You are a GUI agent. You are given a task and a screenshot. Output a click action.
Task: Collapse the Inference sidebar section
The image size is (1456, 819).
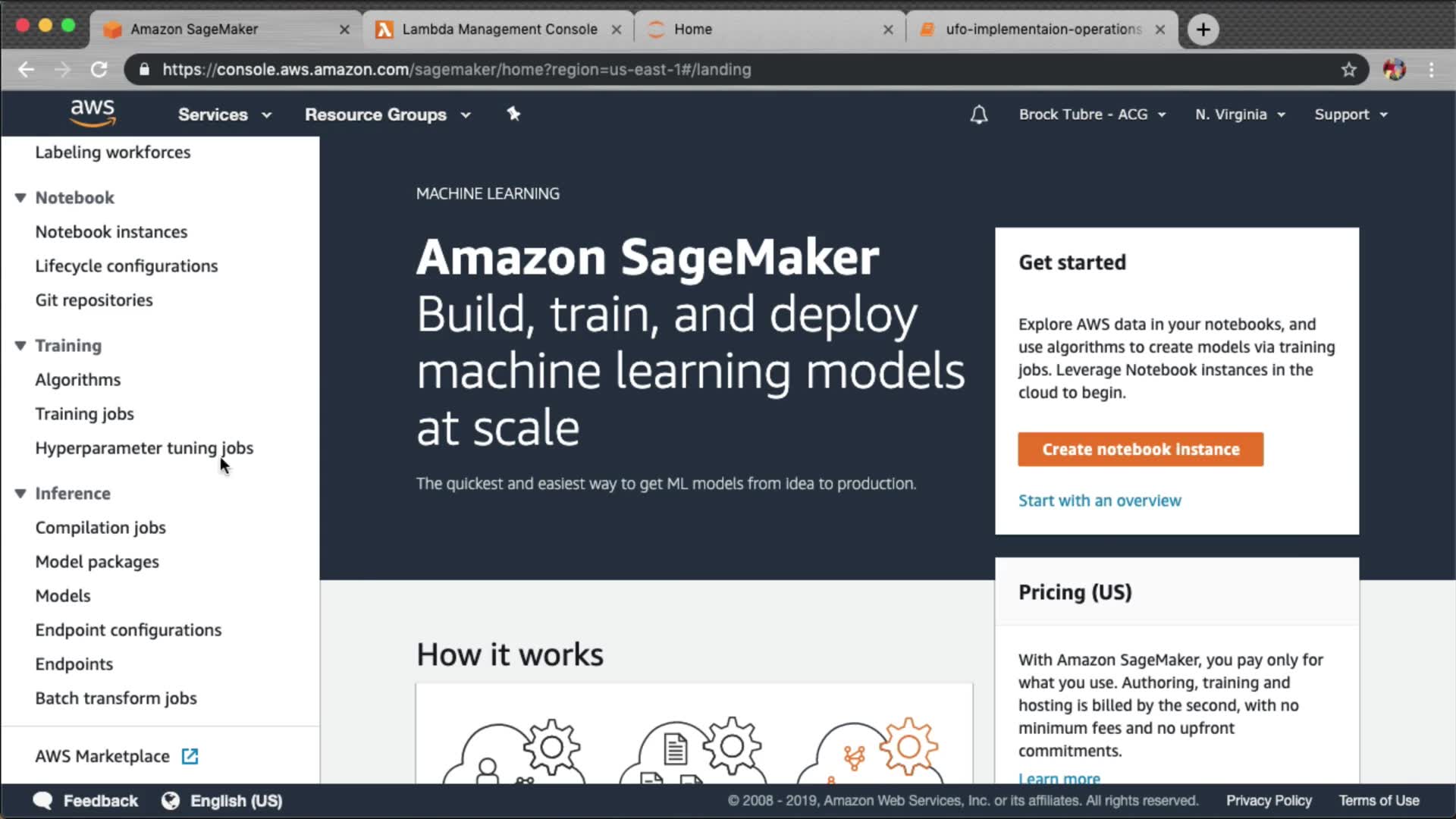[20, 494]
